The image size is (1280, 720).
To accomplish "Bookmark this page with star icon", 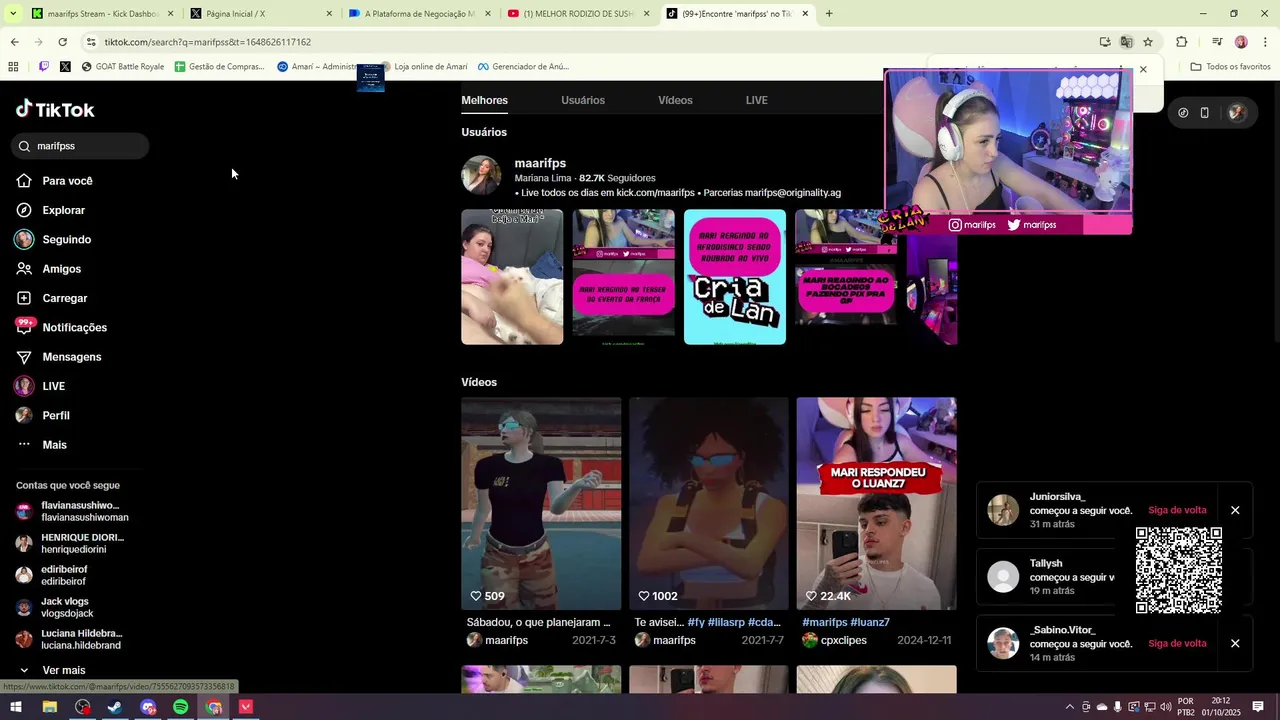I will pos(1148,42).
